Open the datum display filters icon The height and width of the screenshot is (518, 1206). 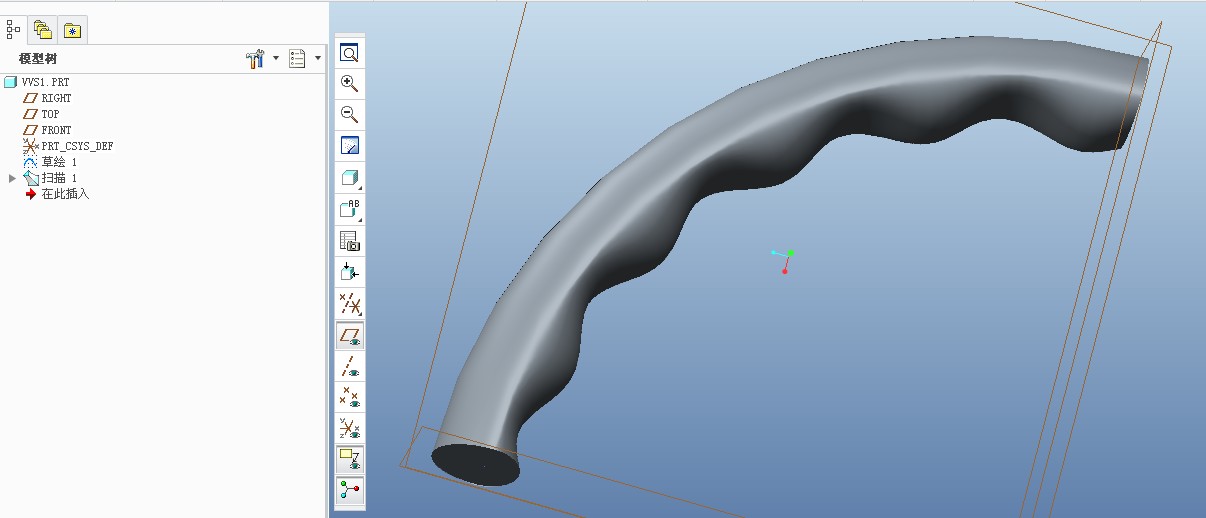tap(349, 303)
